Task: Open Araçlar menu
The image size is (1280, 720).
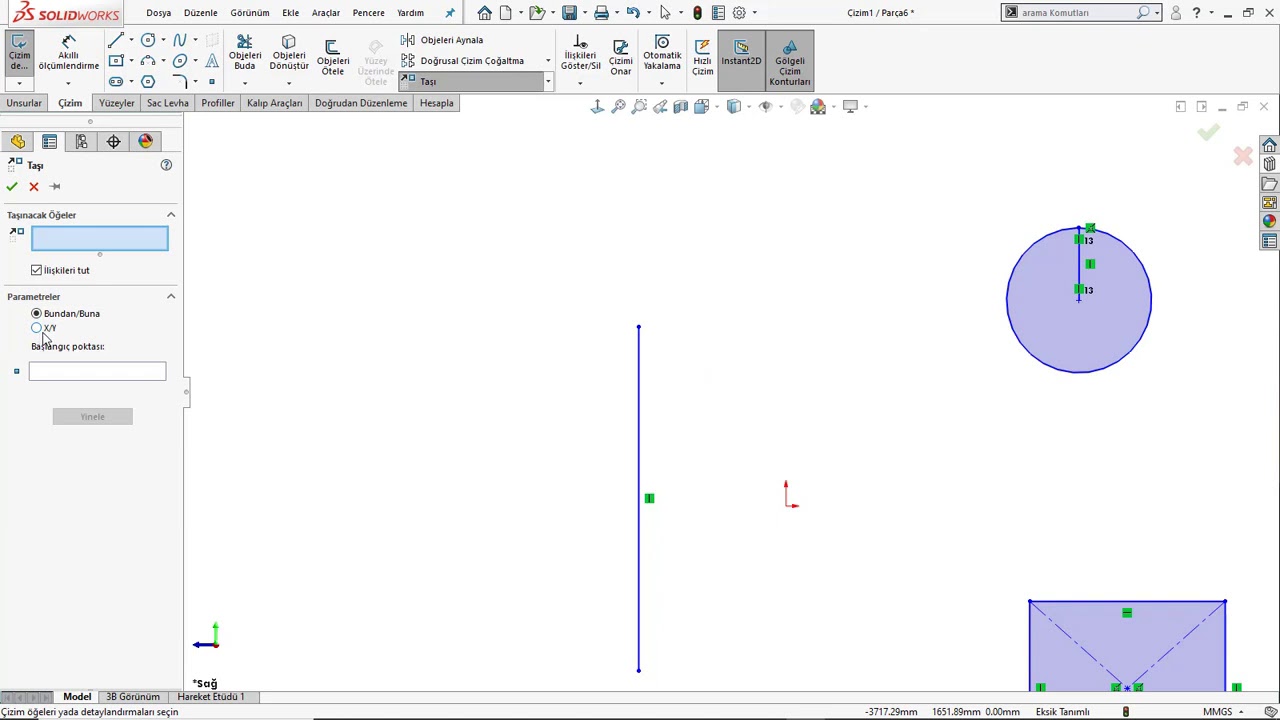Action: [325, 13]
